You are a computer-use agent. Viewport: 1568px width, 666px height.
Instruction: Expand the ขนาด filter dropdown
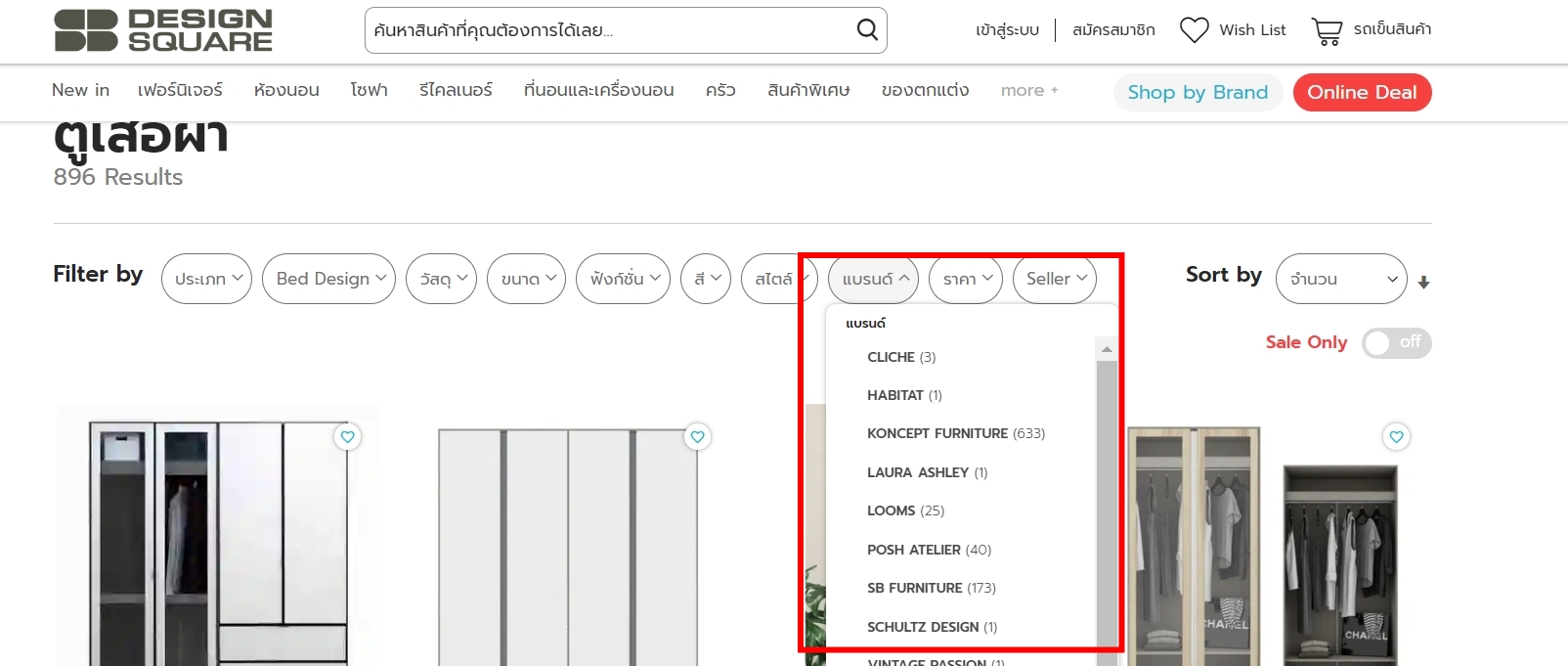[526, 279]
